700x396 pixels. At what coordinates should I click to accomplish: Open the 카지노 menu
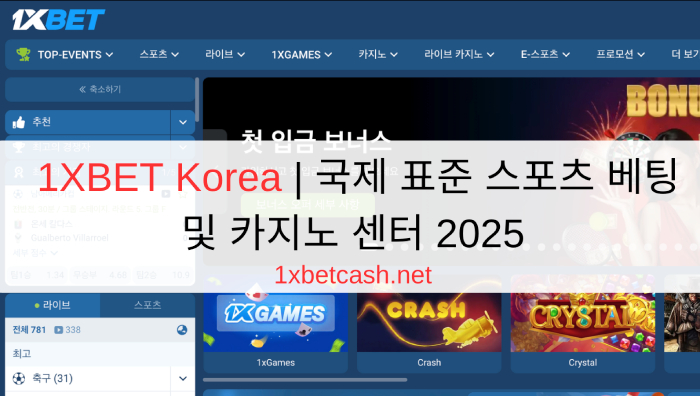[378, 54]
